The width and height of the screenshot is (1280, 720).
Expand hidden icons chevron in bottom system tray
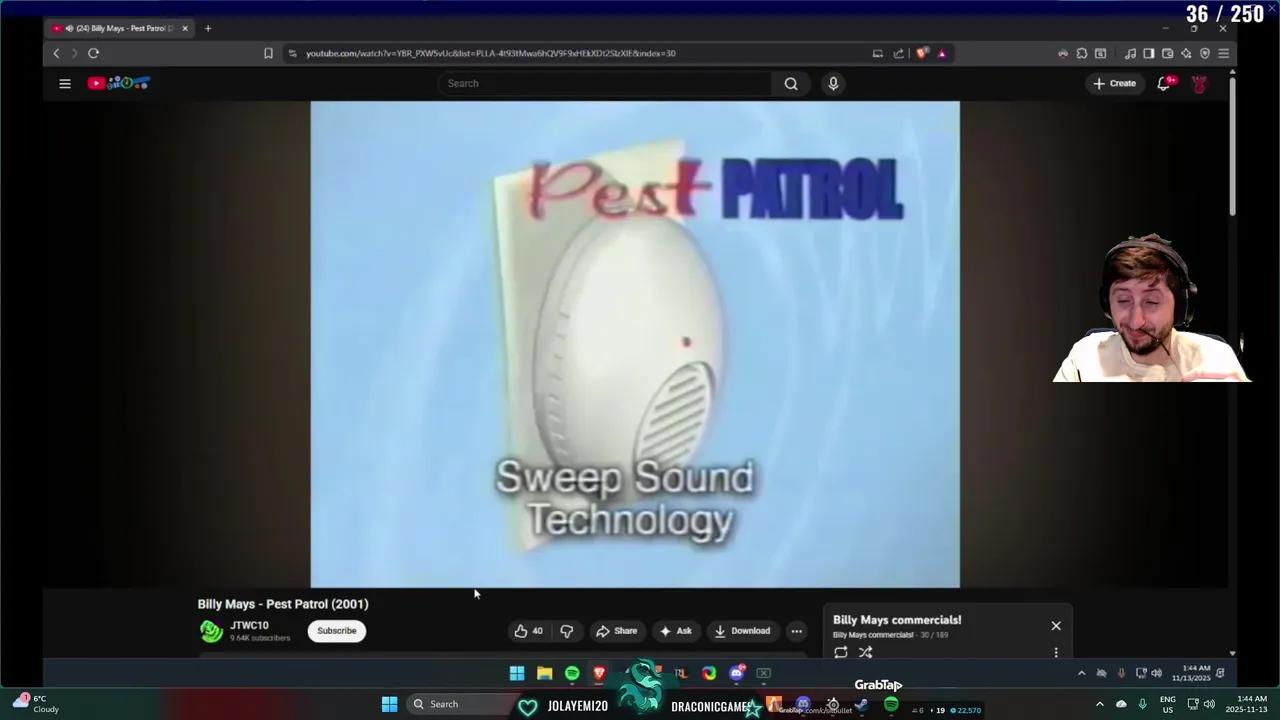click(1100, 704)
